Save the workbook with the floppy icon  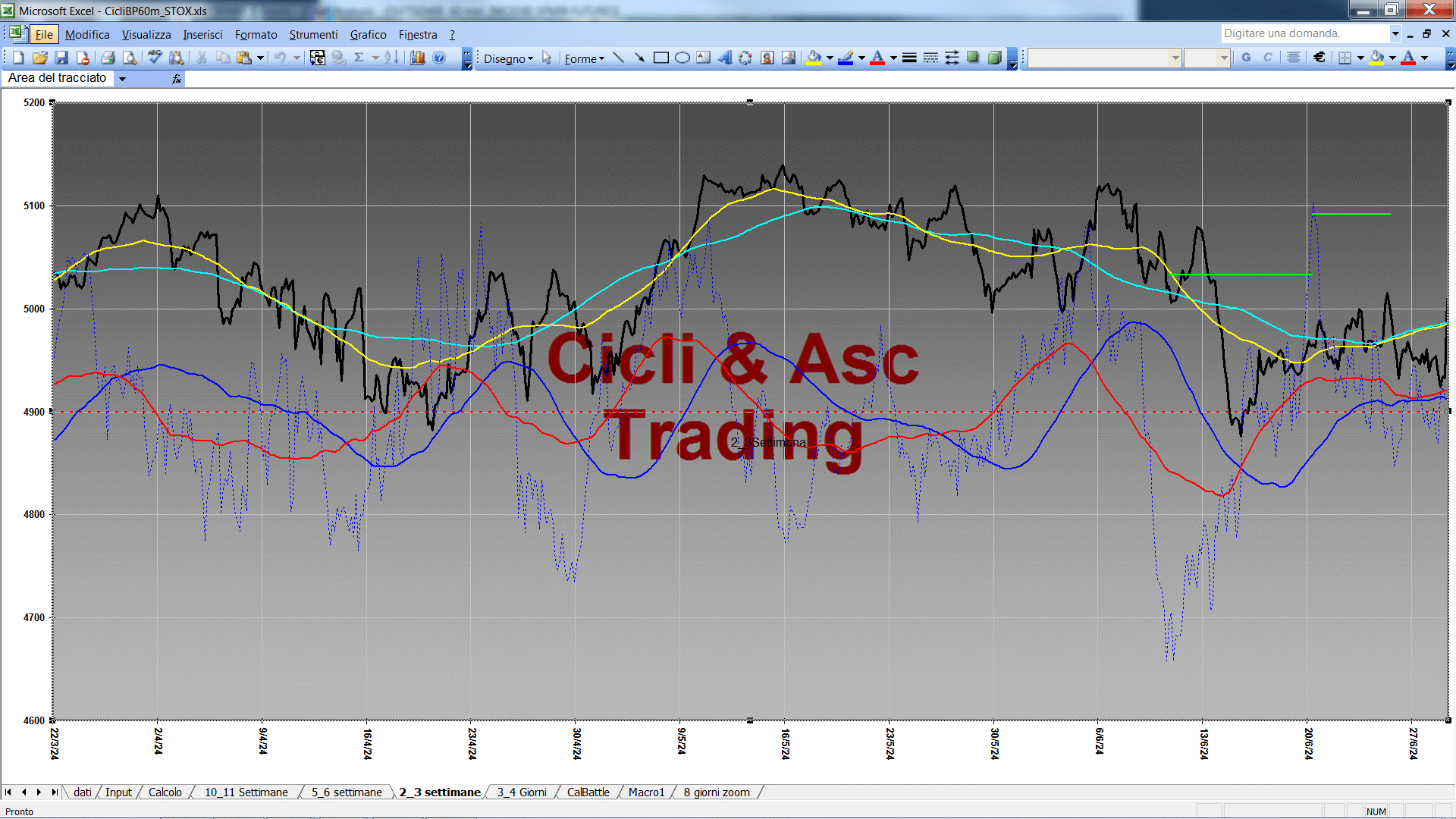pyautogui.click(x=61, y=58)
